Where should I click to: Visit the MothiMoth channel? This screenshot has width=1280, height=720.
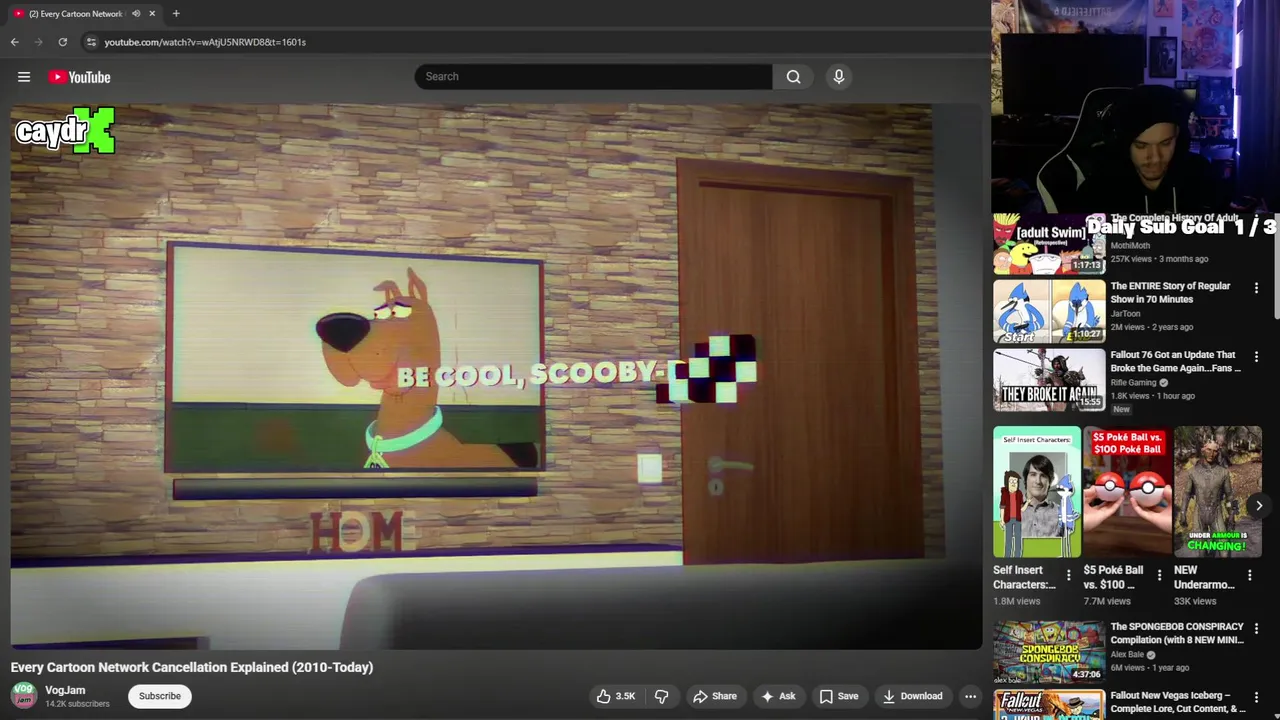(x=1130, y=246)
